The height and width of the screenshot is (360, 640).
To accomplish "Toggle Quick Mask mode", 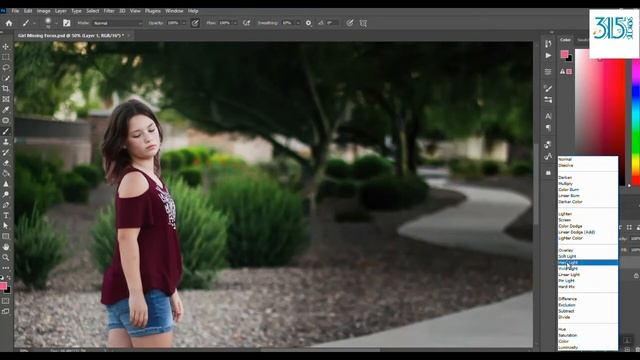I will tap(6, 301).
